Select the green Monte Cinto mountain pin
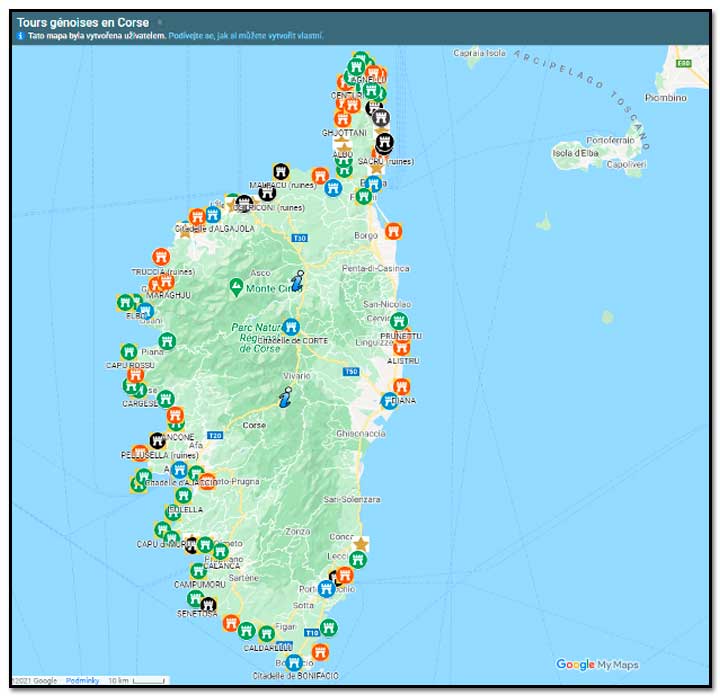720x696 pixels. tap(236, 288)
